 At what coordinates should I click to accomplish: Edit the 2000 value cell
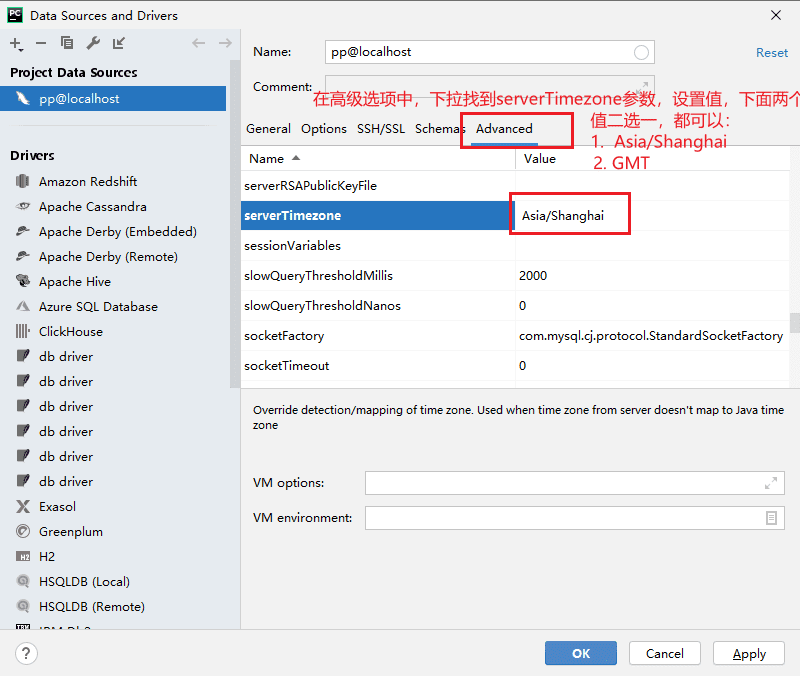653,276
